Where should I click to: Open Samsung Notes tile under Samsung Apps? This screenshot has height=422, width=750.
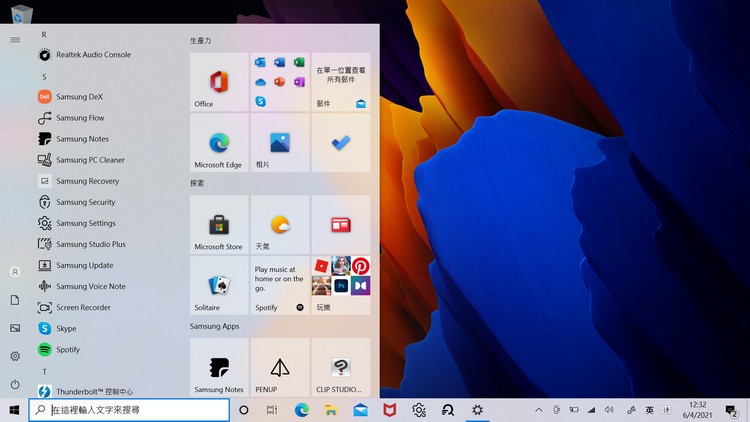pos(219,367)
